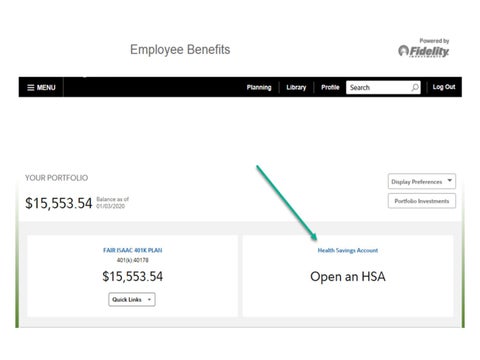Open the Profile menu item

(x=330, y=87)
